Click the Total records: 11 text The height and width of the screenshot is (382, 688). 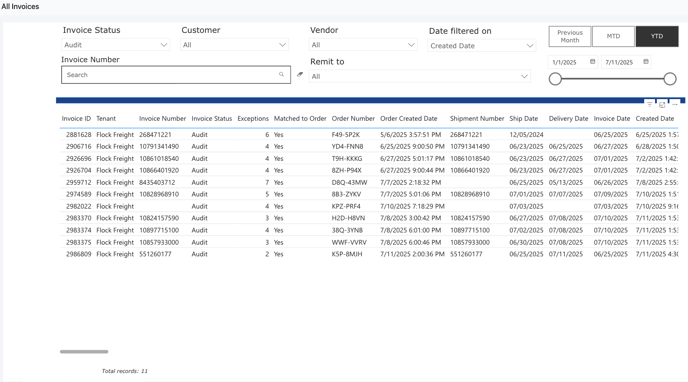(x=125, y=371)
